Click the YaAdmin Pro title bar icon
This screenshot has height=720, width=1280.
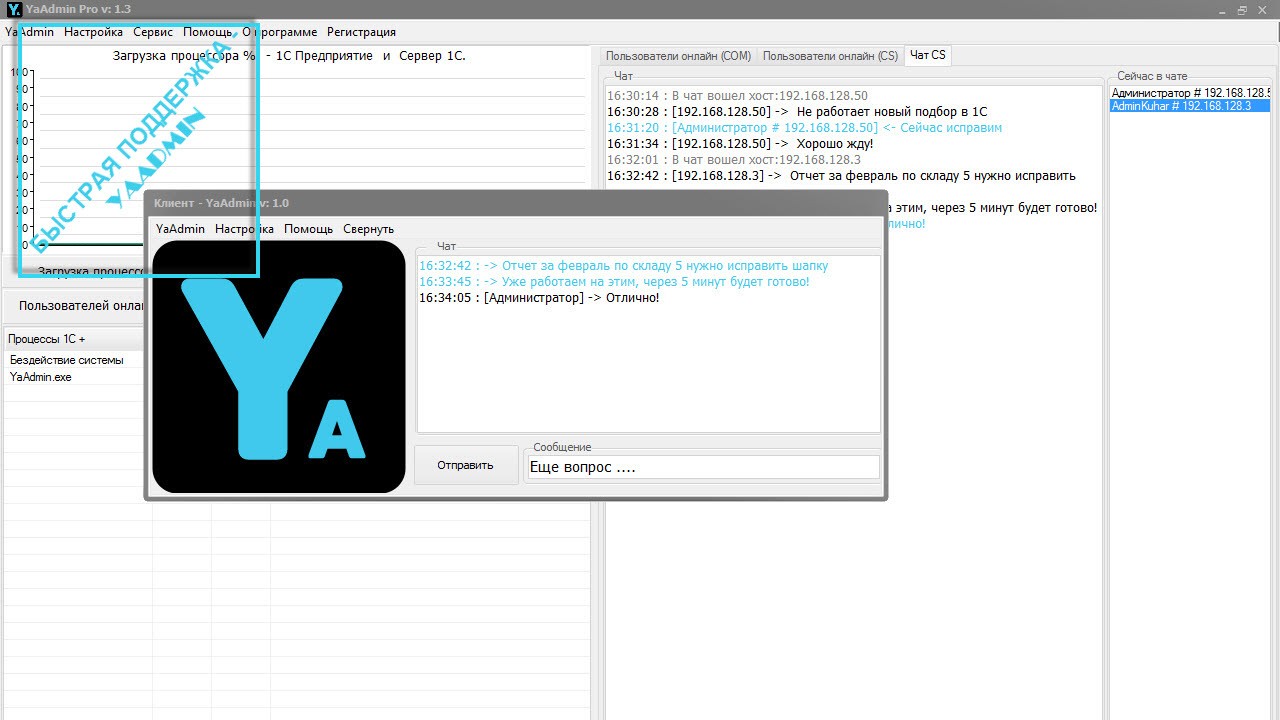(14, 9)
